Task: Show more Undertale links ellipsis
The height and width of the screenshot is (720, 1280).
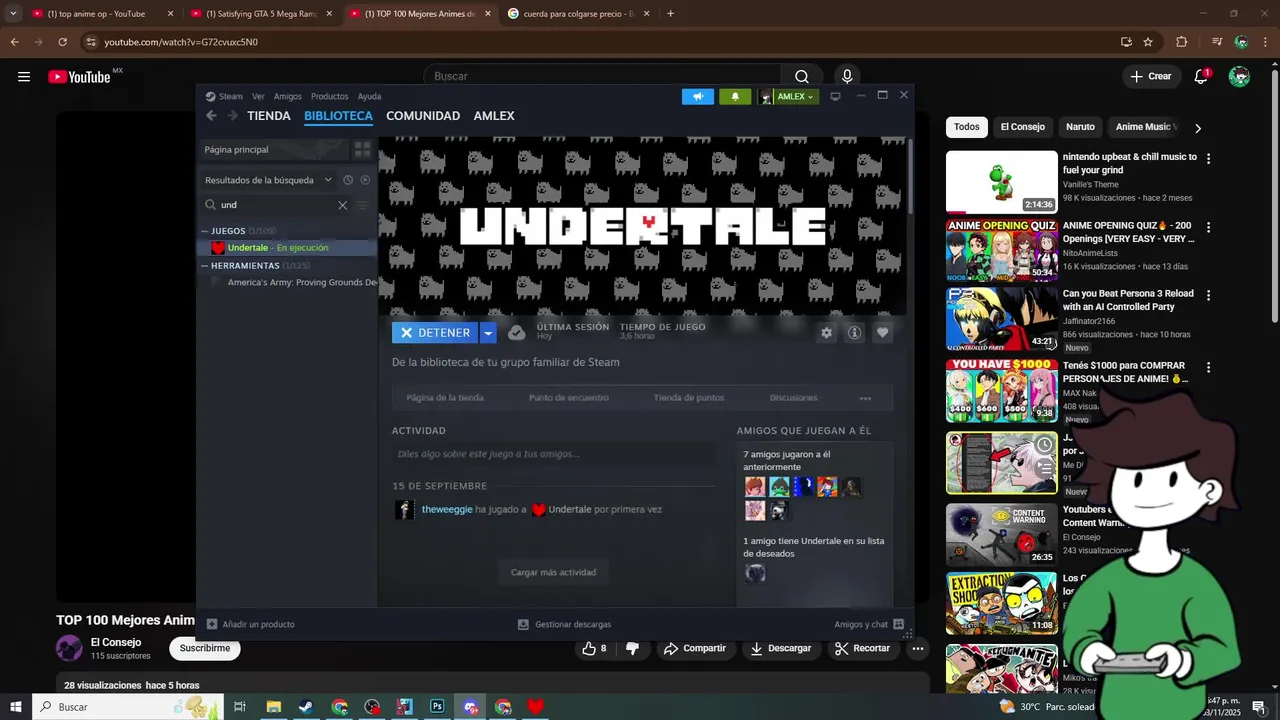Action: [865, 398]
